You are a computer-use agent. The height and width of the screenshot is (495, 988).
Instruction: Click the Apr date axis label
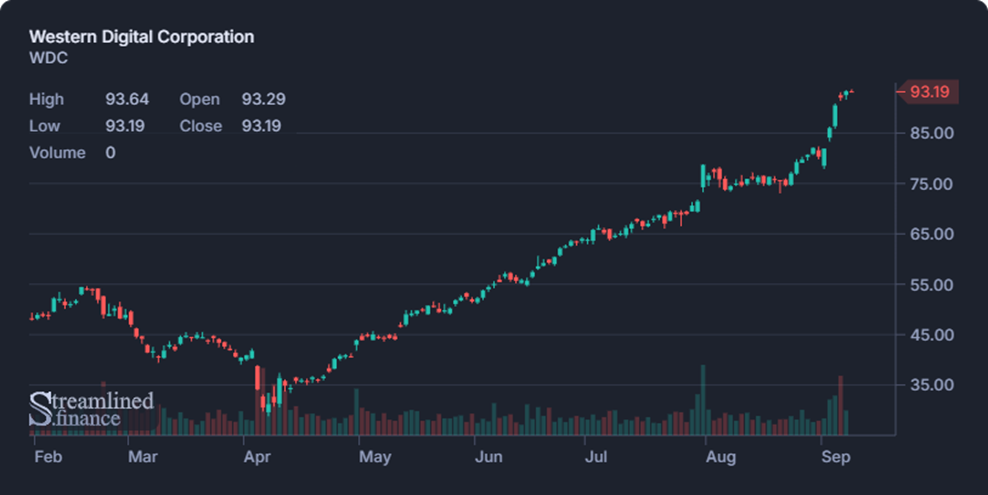tap(257, 457)
